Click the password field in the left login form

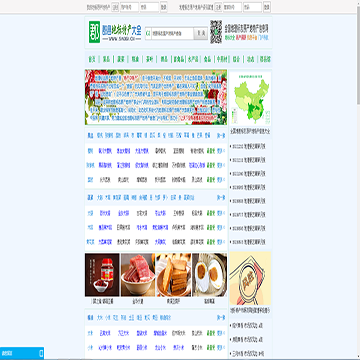(x=149, y=7)
